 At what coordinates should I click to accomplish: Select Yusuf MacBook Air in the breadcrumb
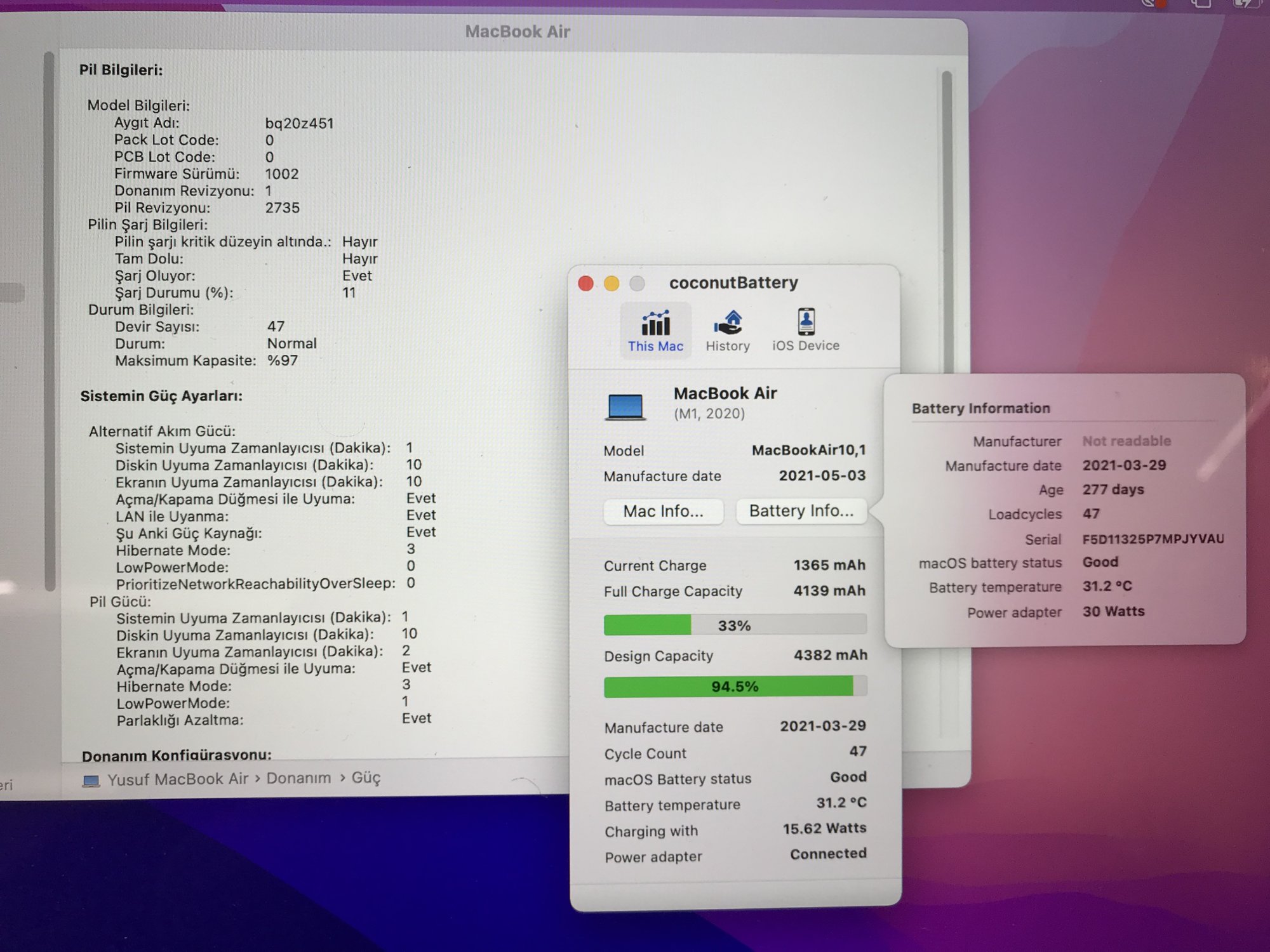pos(177,779)
